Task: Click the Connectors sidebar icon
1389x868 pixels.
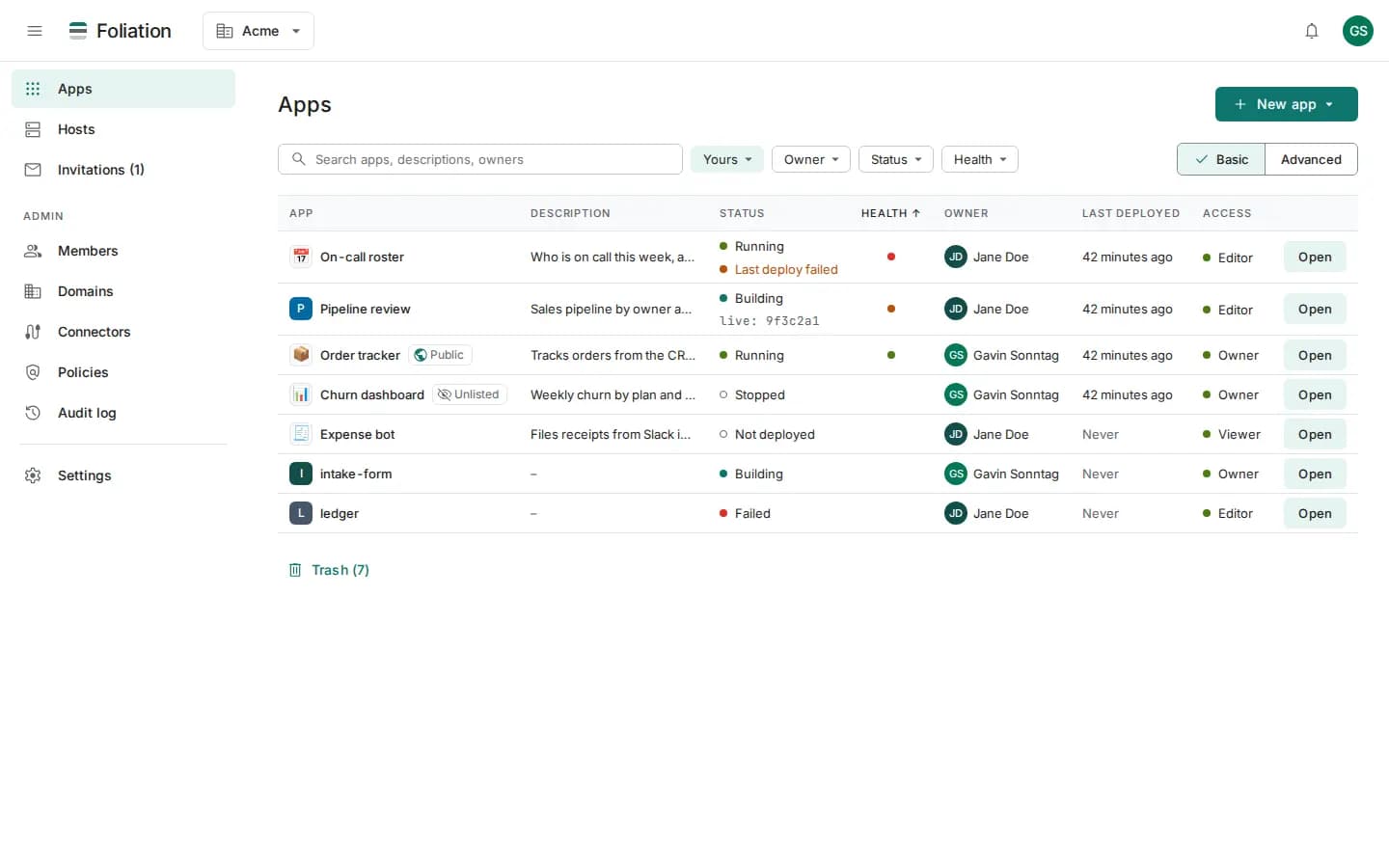Action: [33, 332]
